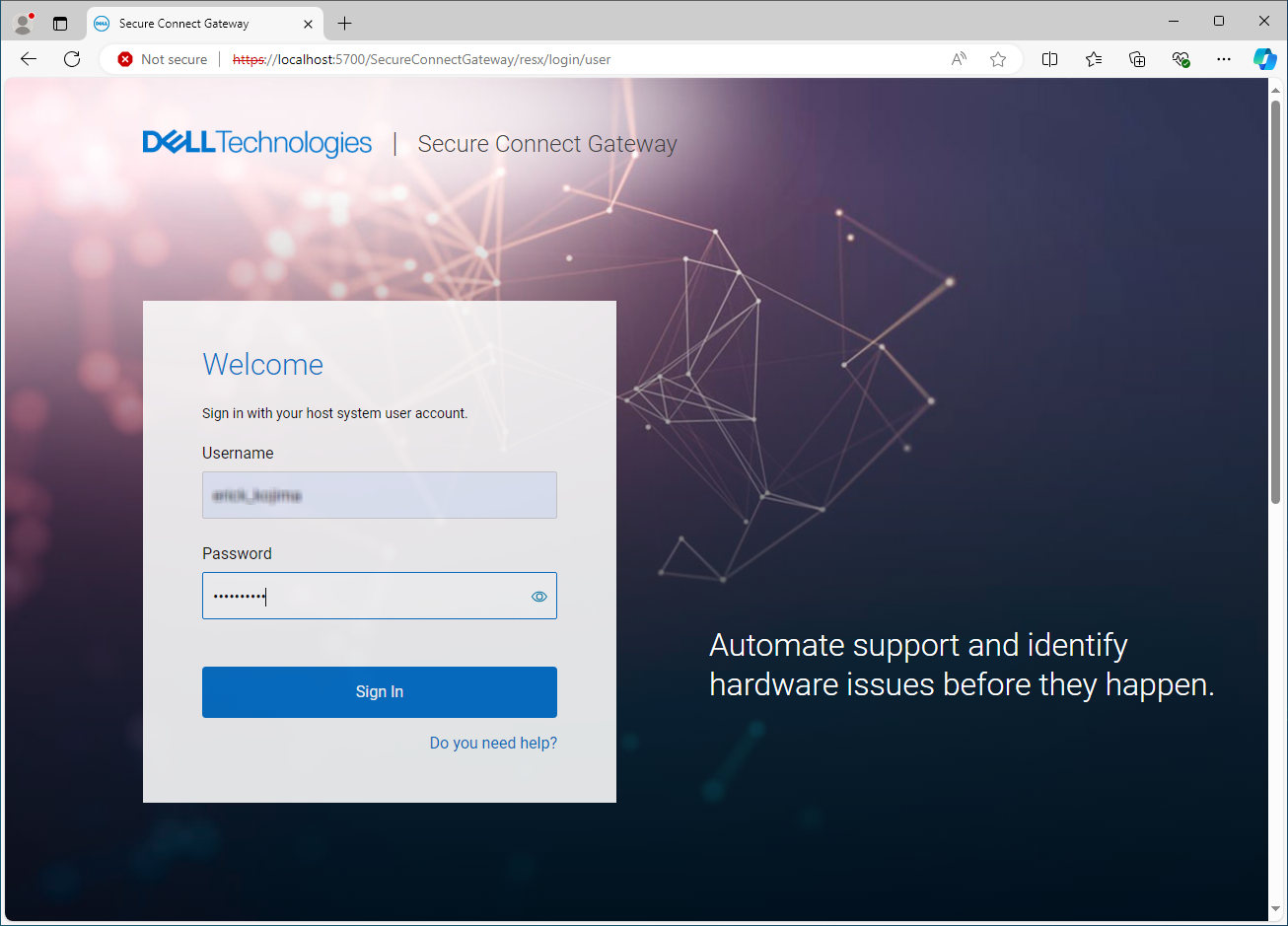Reload the page with the refresh icon
1288x926 pixels.
[71, 59]
